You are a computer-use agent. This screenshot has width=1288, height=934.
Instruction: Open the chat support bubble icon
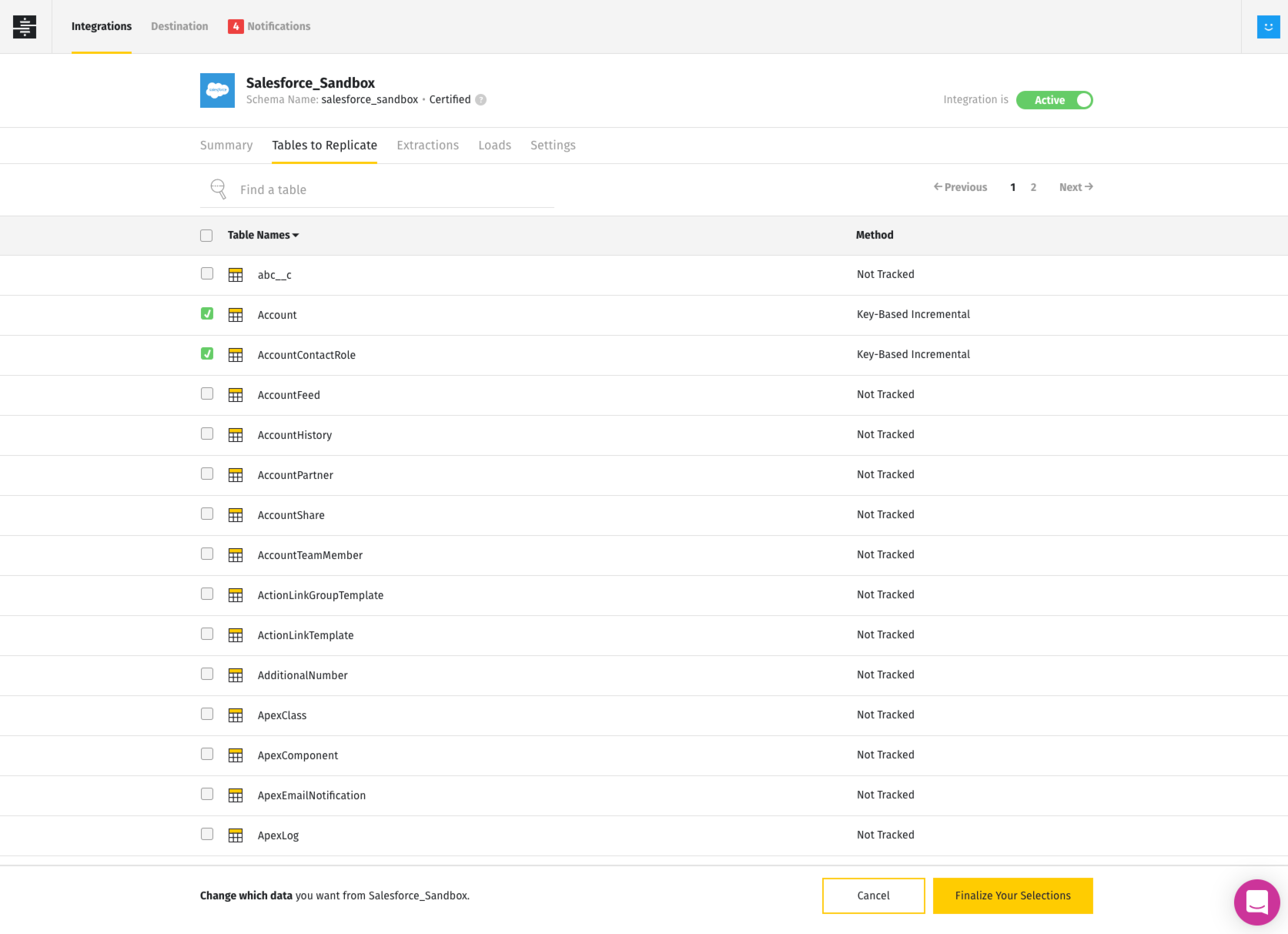click(1256, 902)
